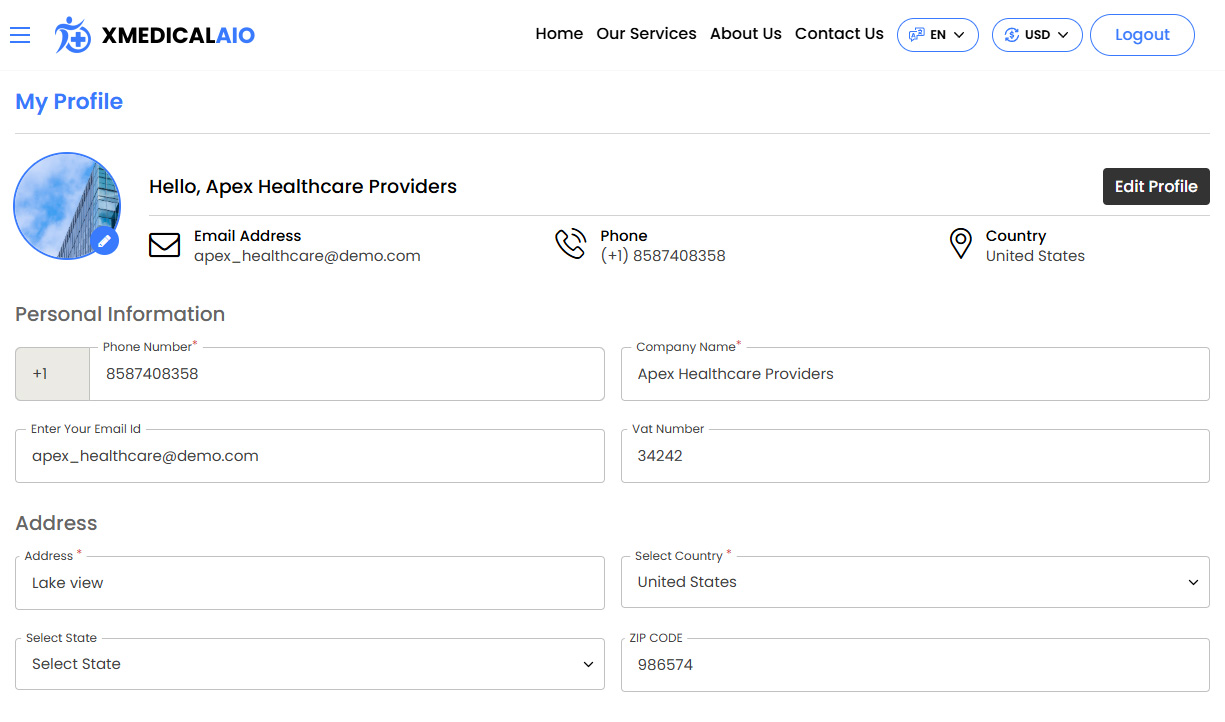The width and height of the screenshot is (1225, 722).
Task: Click the XMedicalAIO logo
Action: click(x=155, y=35)
